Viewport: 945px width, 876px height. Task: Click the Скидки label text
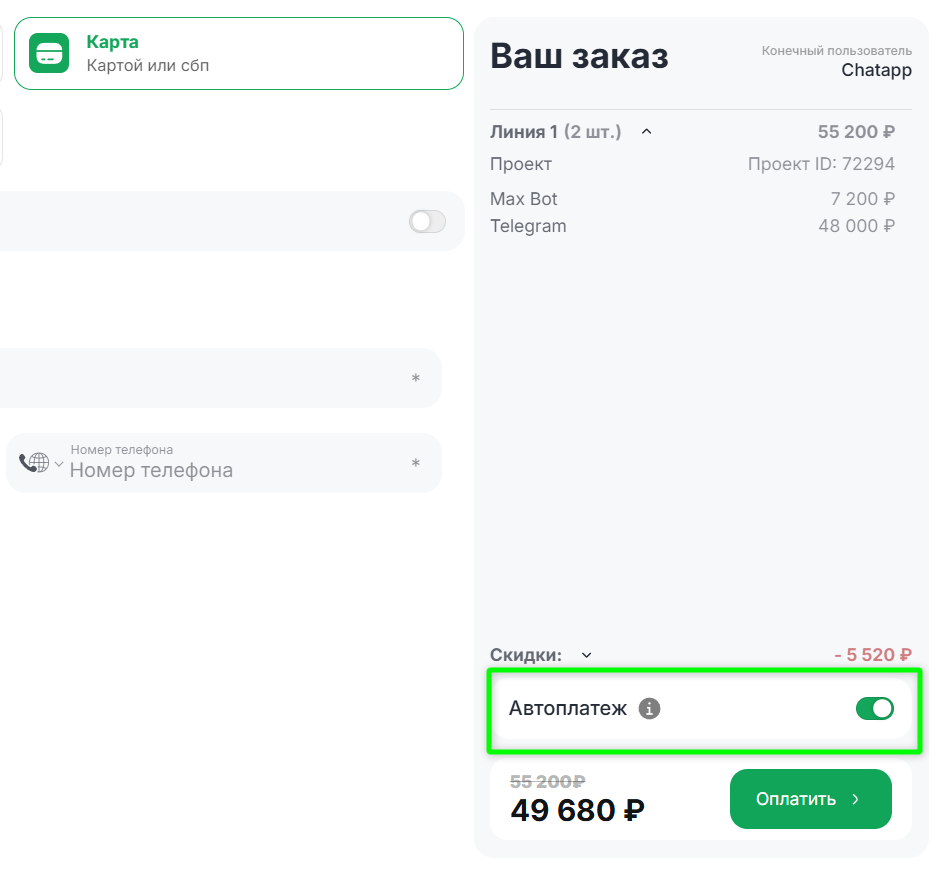point(525,655)
